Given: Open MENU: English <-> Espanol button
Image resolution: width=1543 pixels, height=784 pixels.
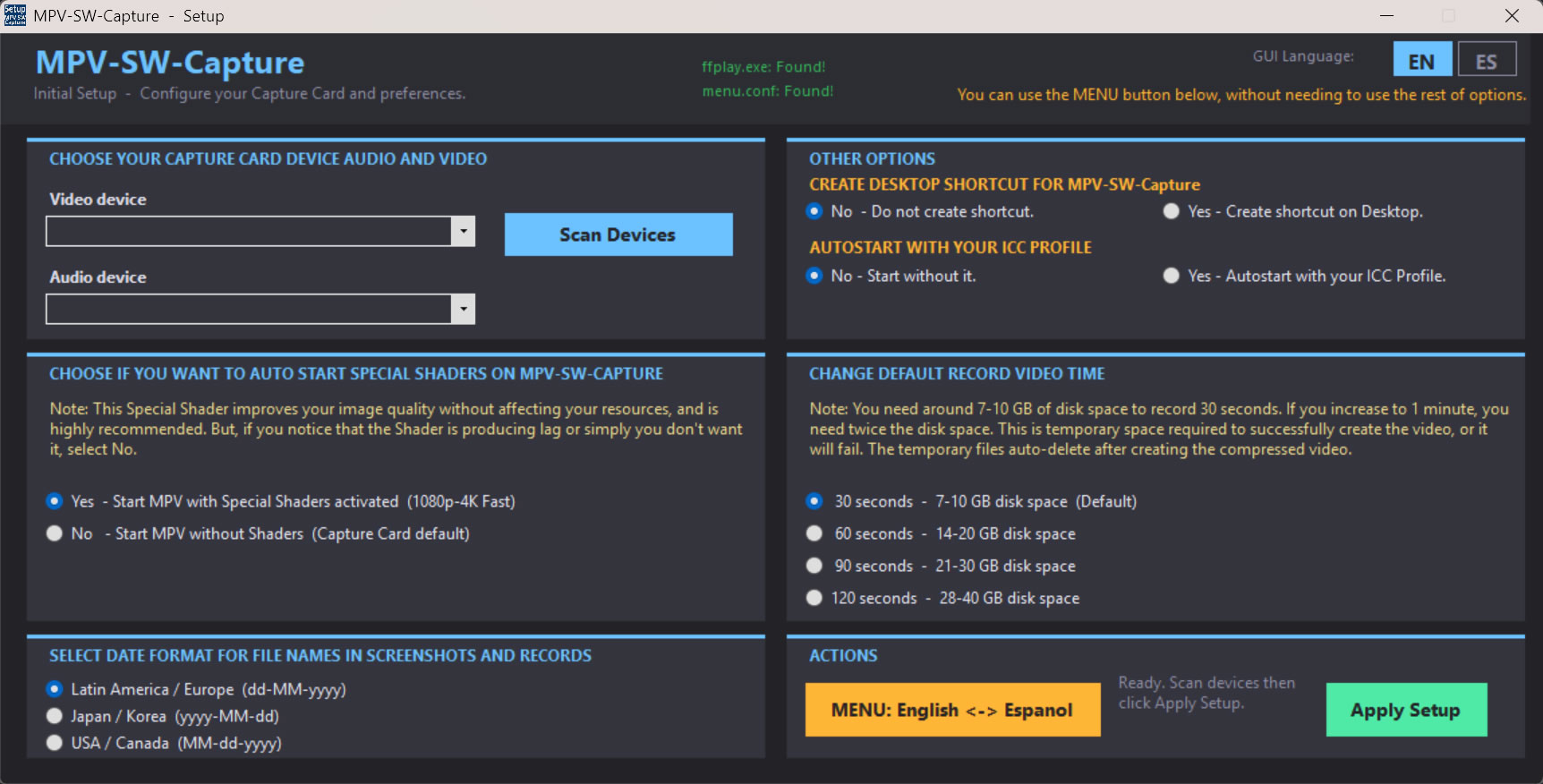Looking at the screenshot, I should pos(952,710).
